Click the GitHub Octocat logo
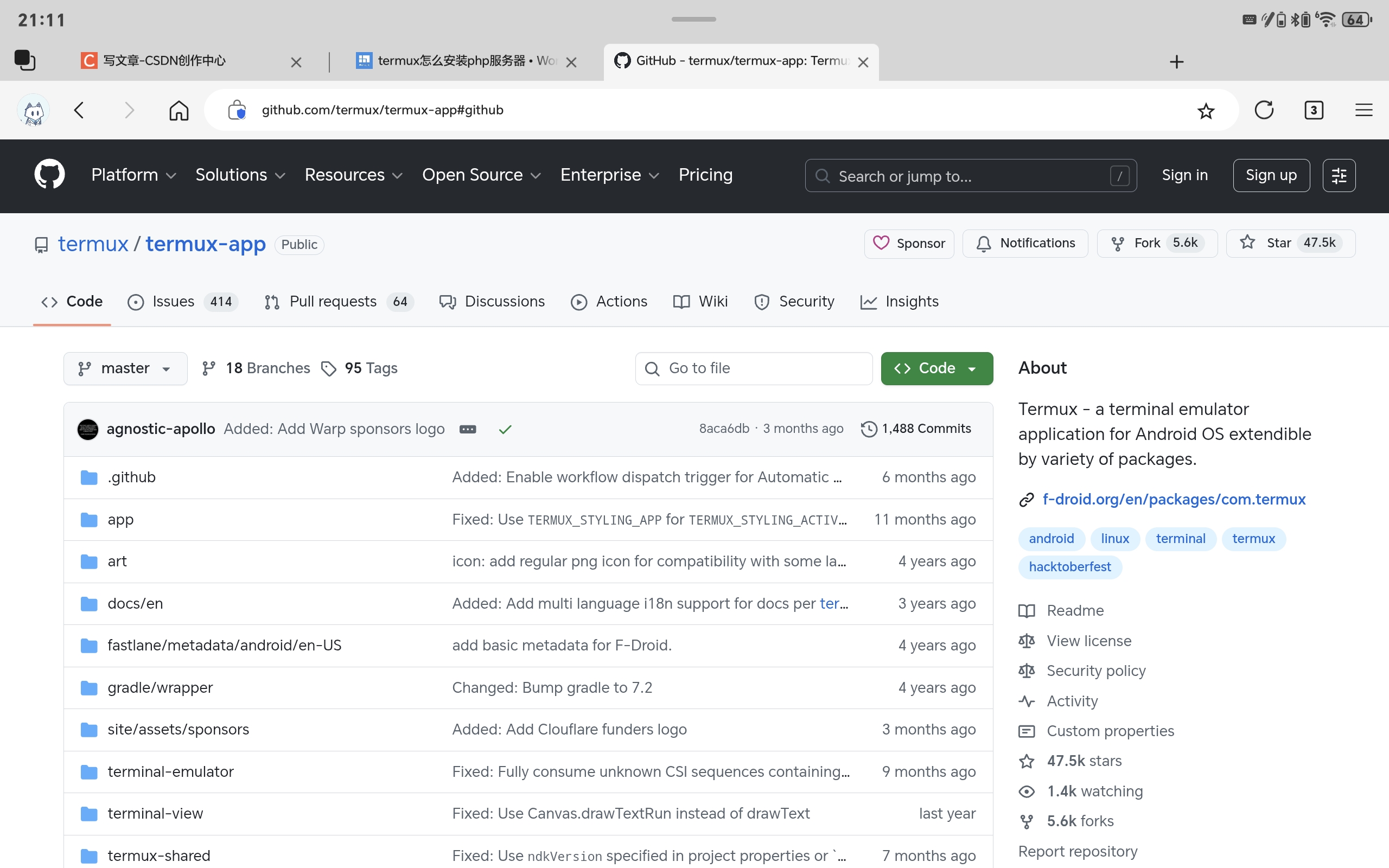This screenshot has height=868, width=1389. coord(49,175)
